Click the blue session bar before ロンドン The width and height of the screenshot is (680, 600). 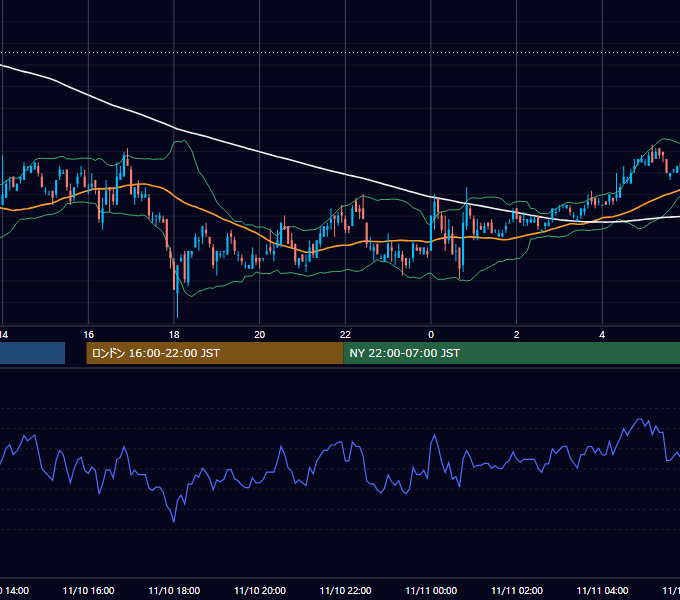(x=33, y=353)
